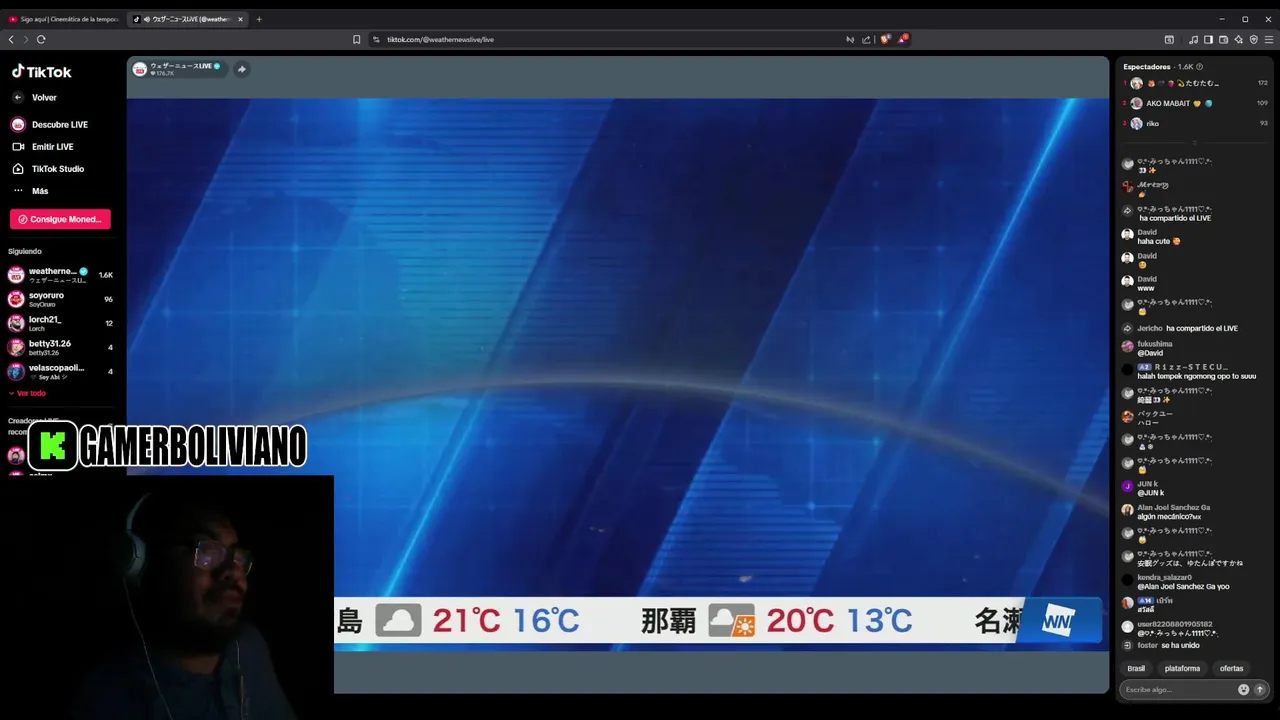Image resolution: width=1280 pixels, height=720 pixels.
Task: Select the ofertas quick reply chip
Action: (x=1231, y=668)
